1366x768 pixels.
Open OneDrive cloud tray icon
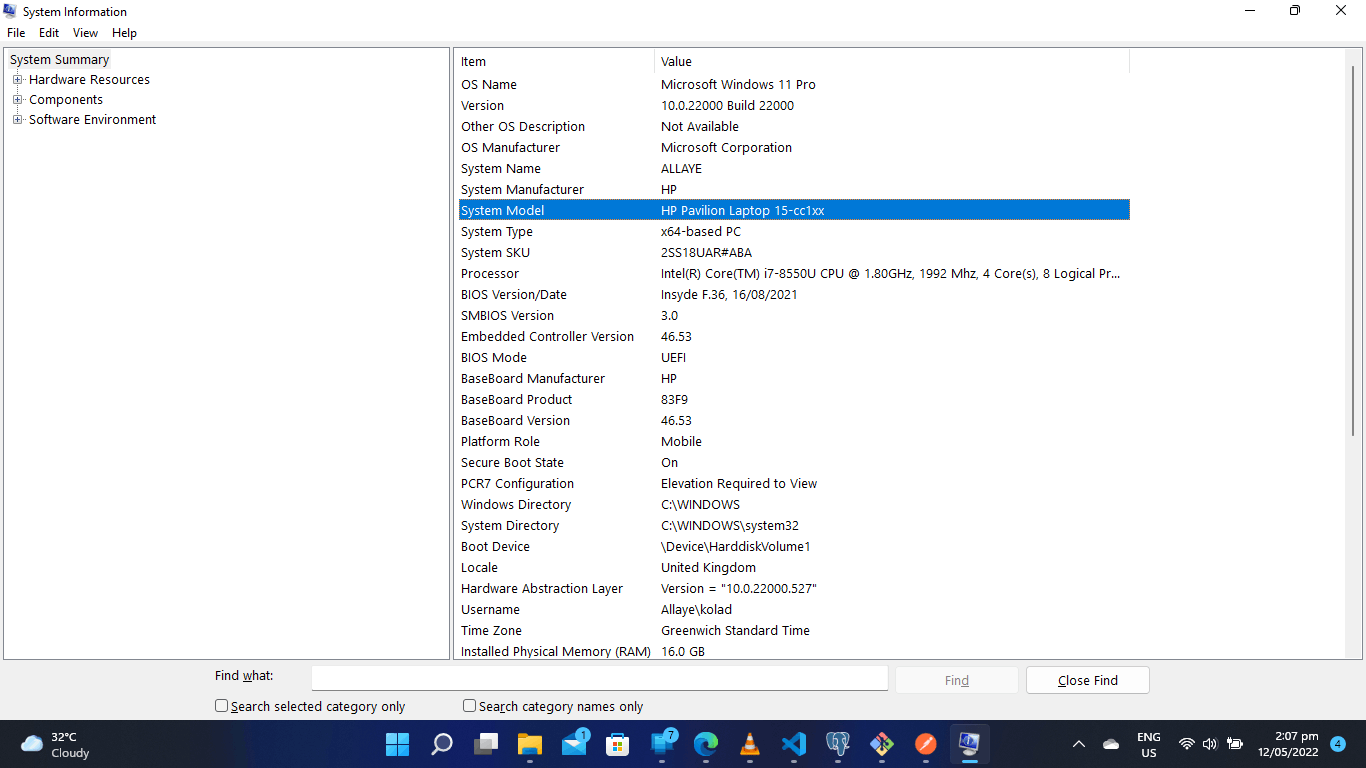click(1111, 744)
